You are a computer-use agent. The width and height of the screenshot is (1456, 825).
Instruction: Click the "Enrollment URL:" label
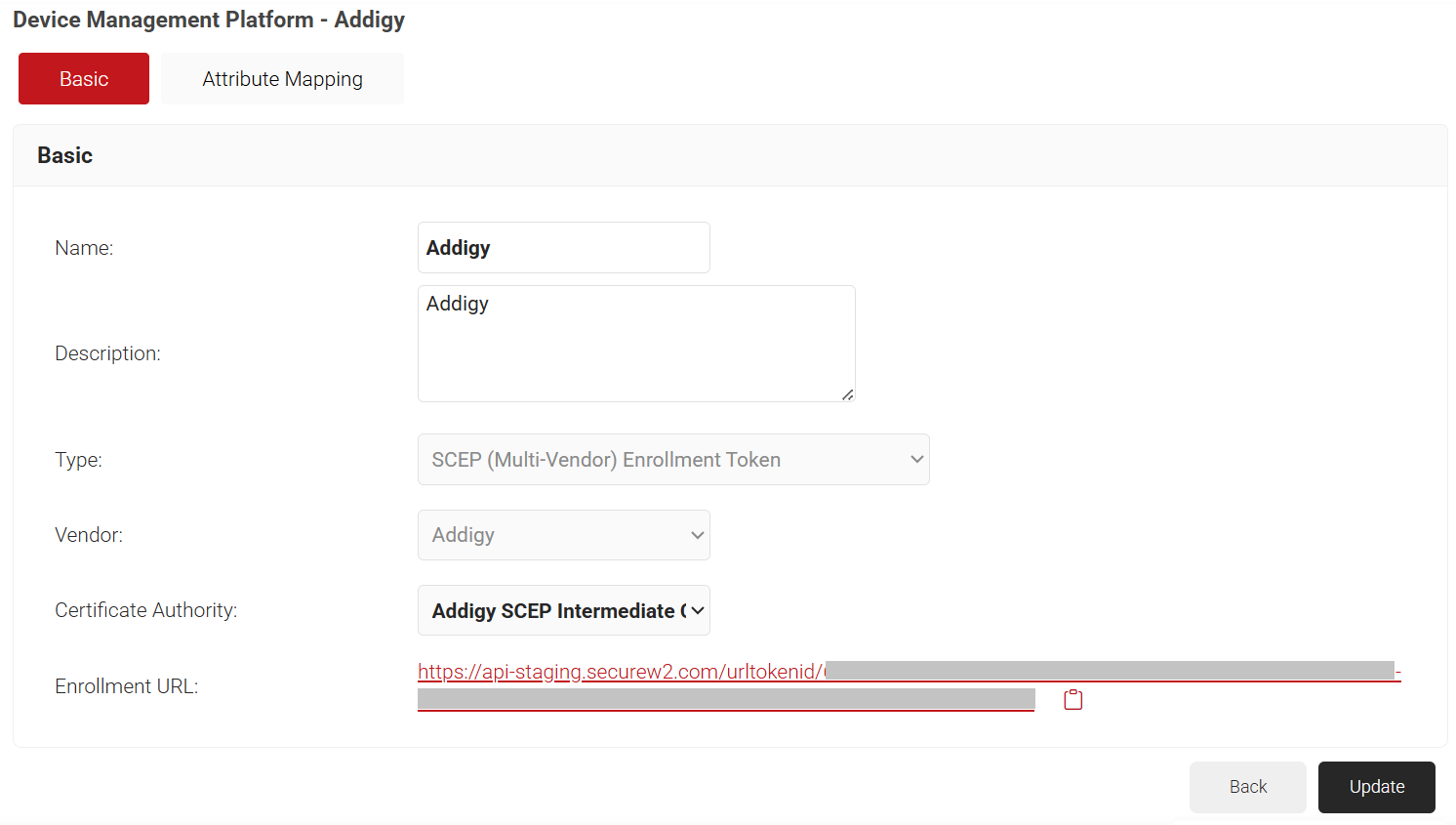point(126,686)
